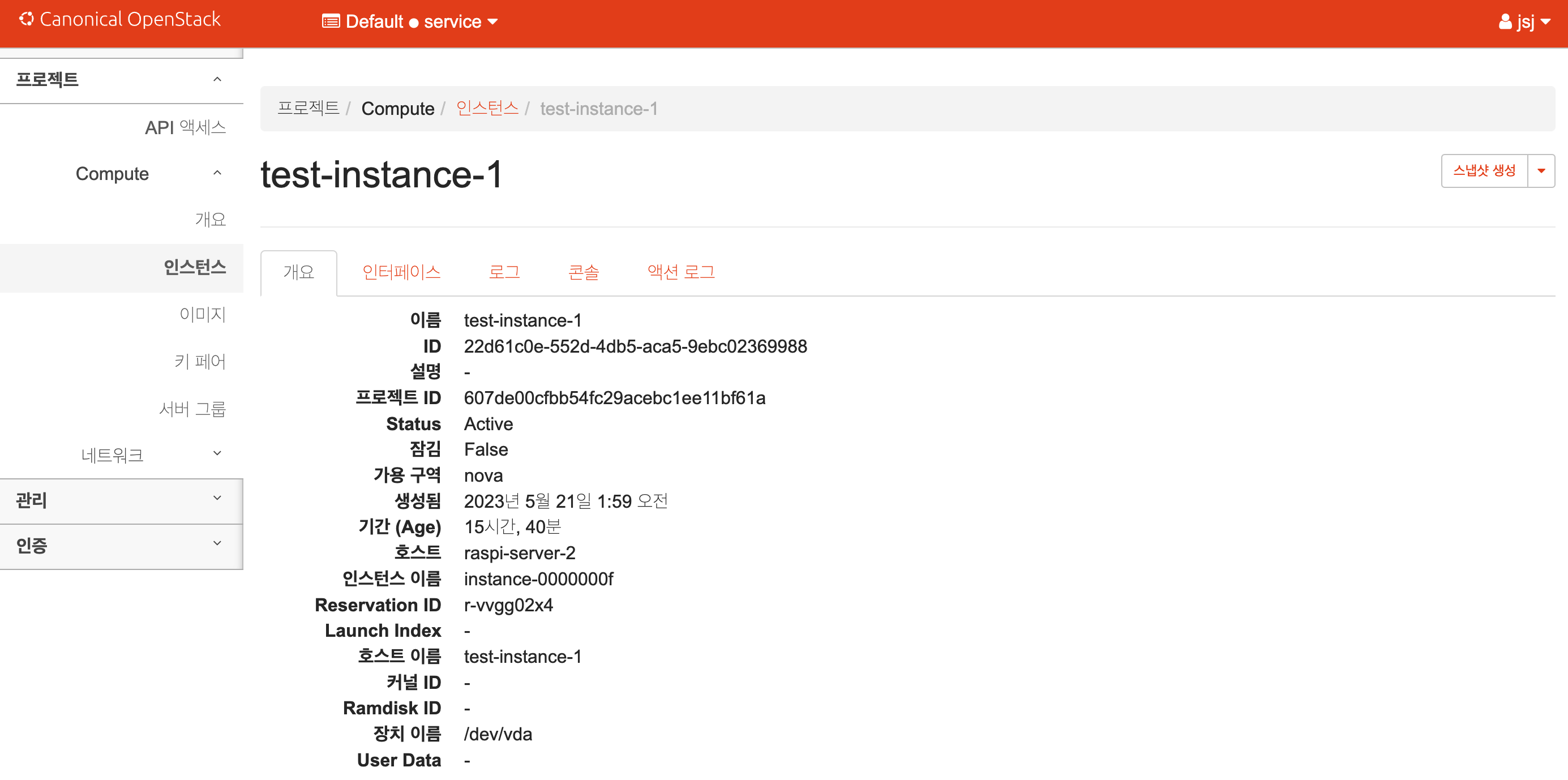Go to 이미지 in the sidebar
The width and height of the screenshot is (1568, 780).
[202, 314]
